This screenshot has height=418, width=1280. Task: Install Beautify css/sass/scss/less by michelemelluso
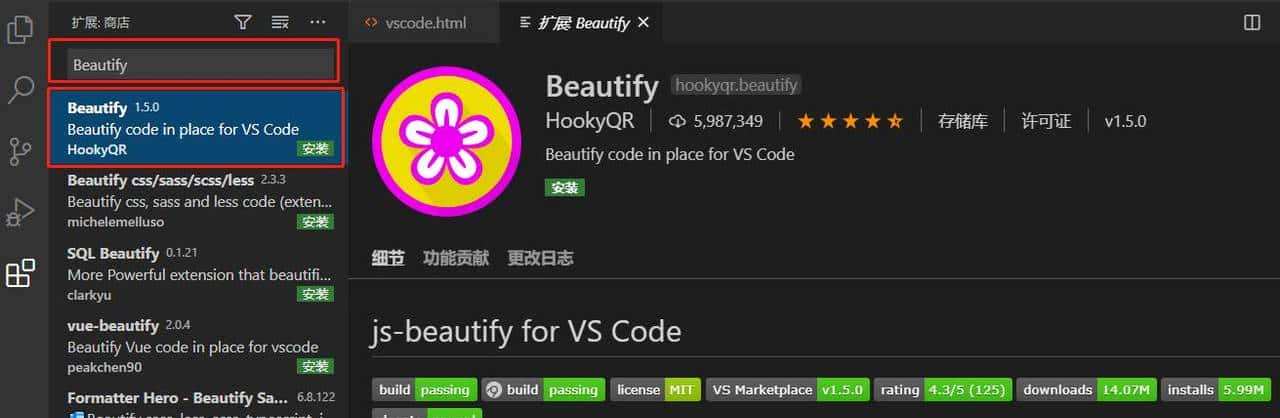(x=315, y=222)
